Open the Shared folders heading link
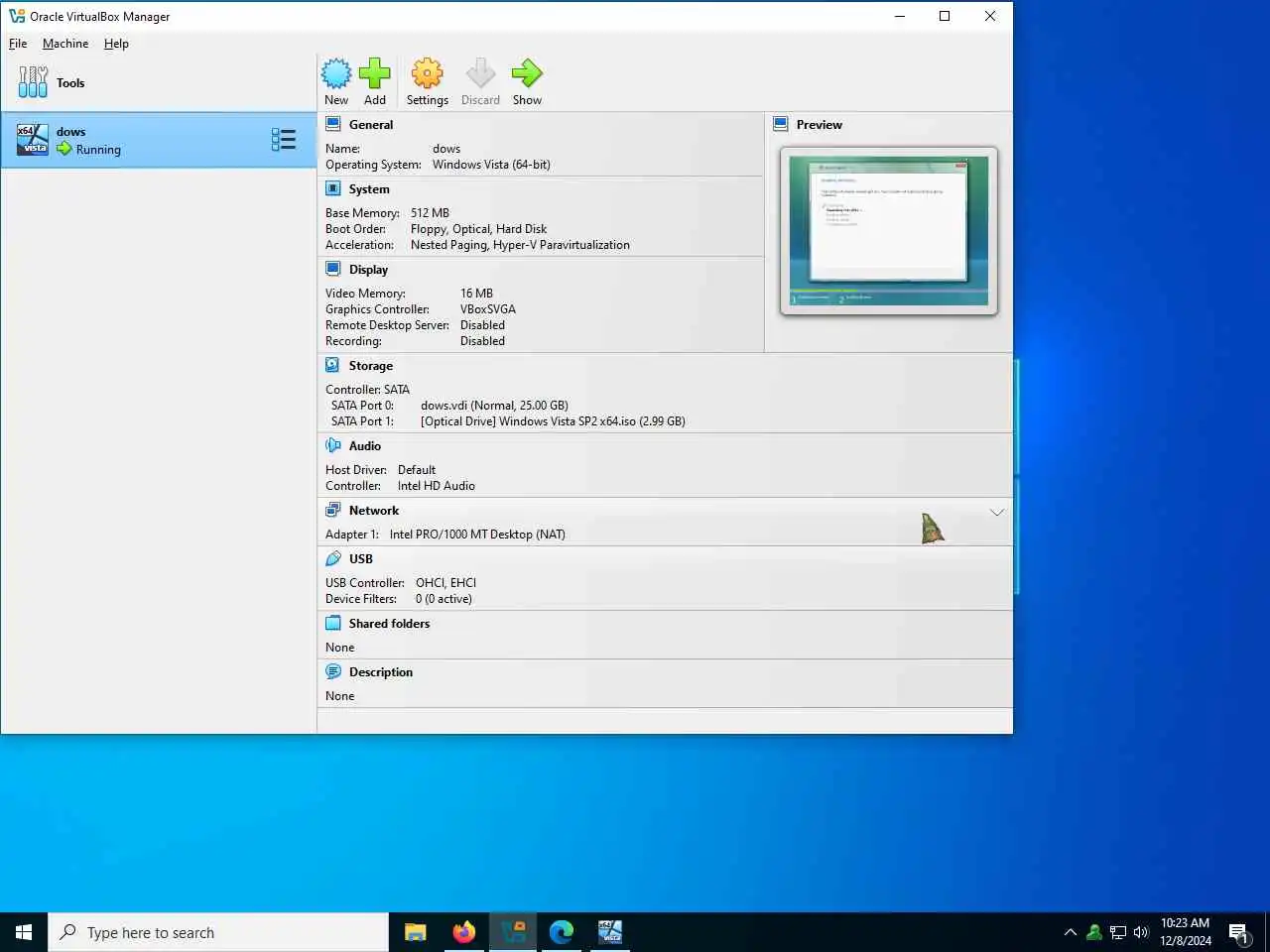1270x952 pixels. tap(390, 624)
